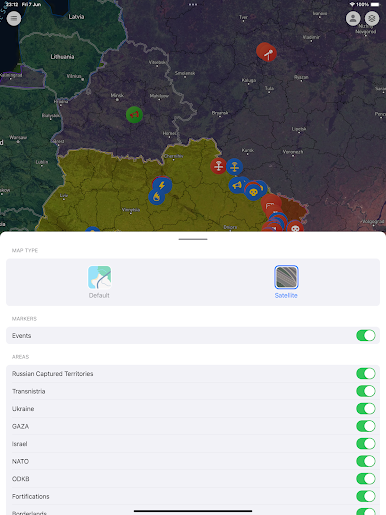This screenshot has height=515, width=386.
Task: Select the green megaphone marker near Minsk
Action: coord(134,115)
